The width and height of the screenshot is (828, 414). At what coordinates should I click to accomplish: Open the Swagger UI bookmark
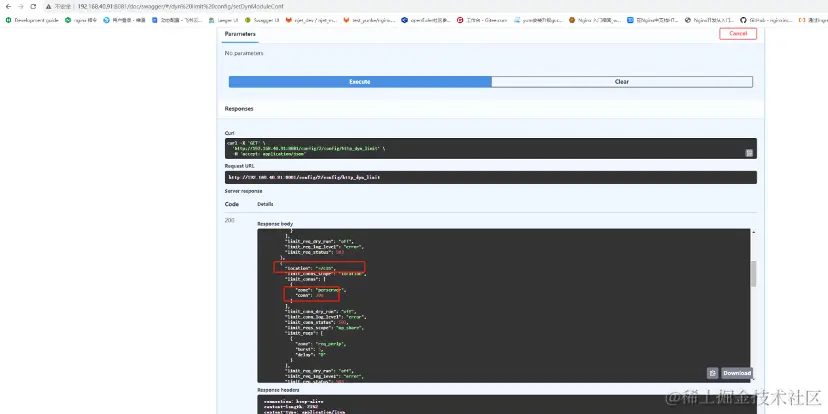[x=262, y=20]
